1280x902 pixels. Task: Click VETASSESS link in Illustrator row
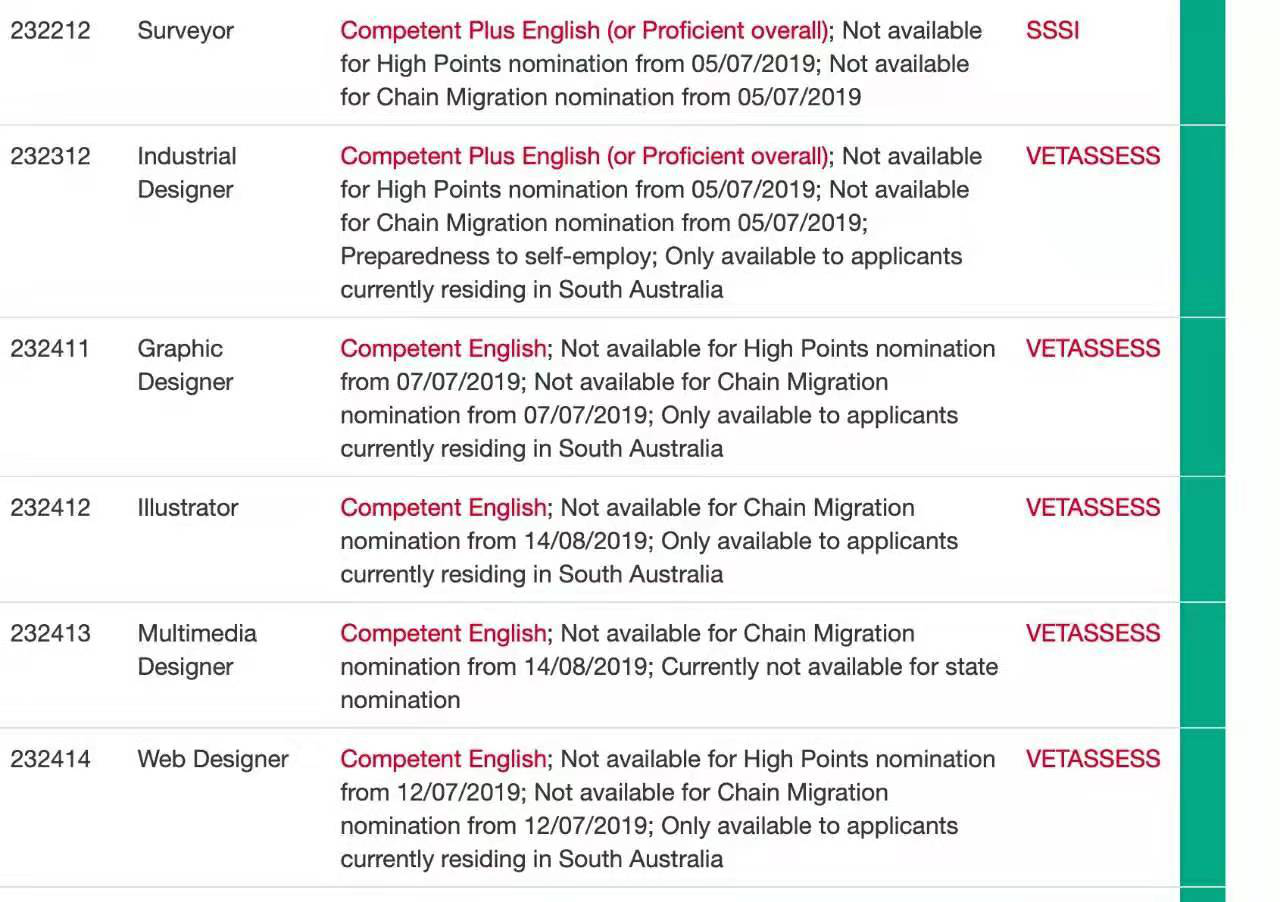click(x=1092, y=508)
